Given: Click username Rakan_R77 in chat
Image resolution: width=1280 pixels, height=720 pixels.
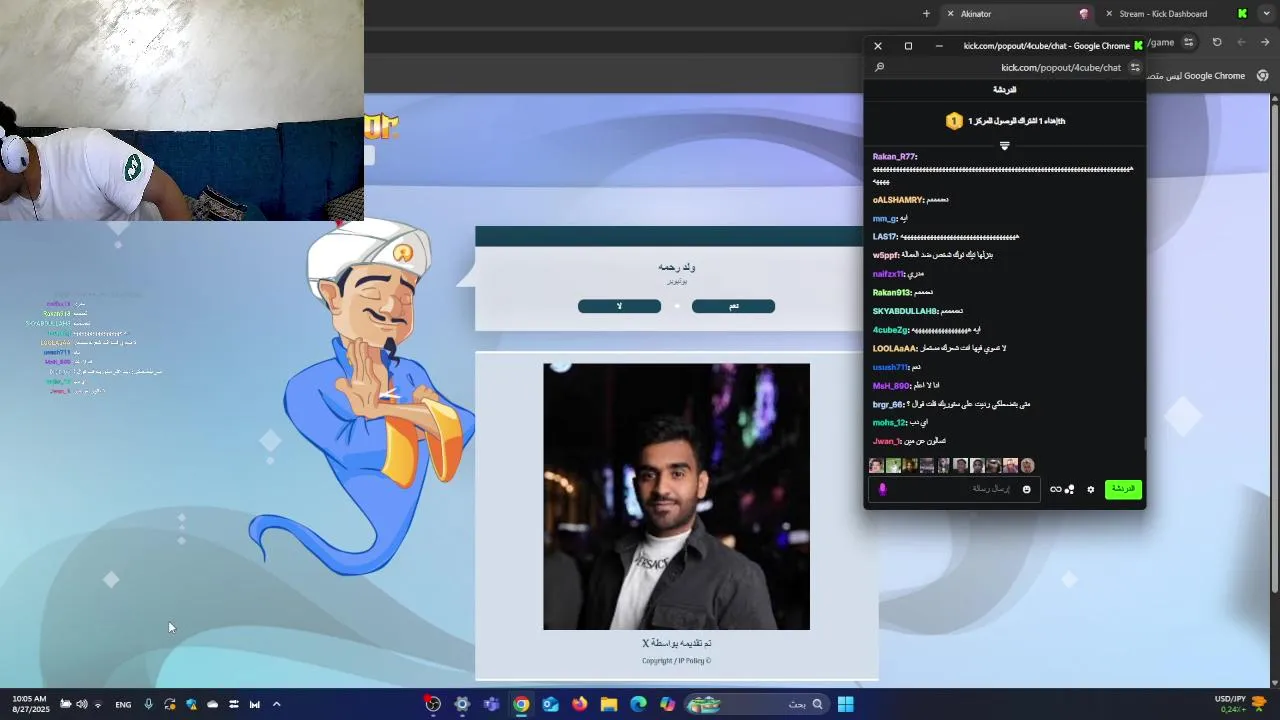Looking at the screenshot, I should pyautogui.click(x=894, y=157).
